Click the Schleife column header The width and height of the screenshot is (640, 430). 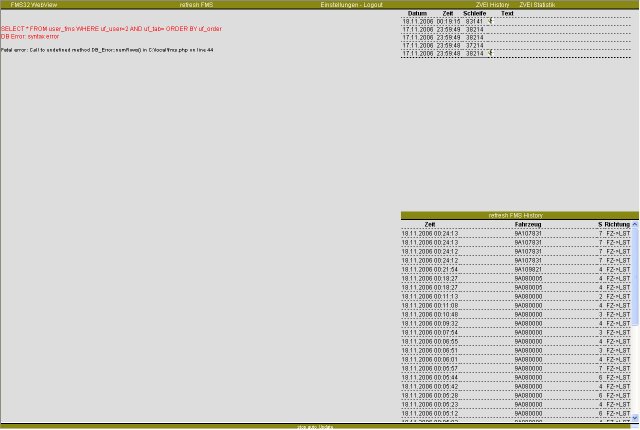[x=475, y=13]
